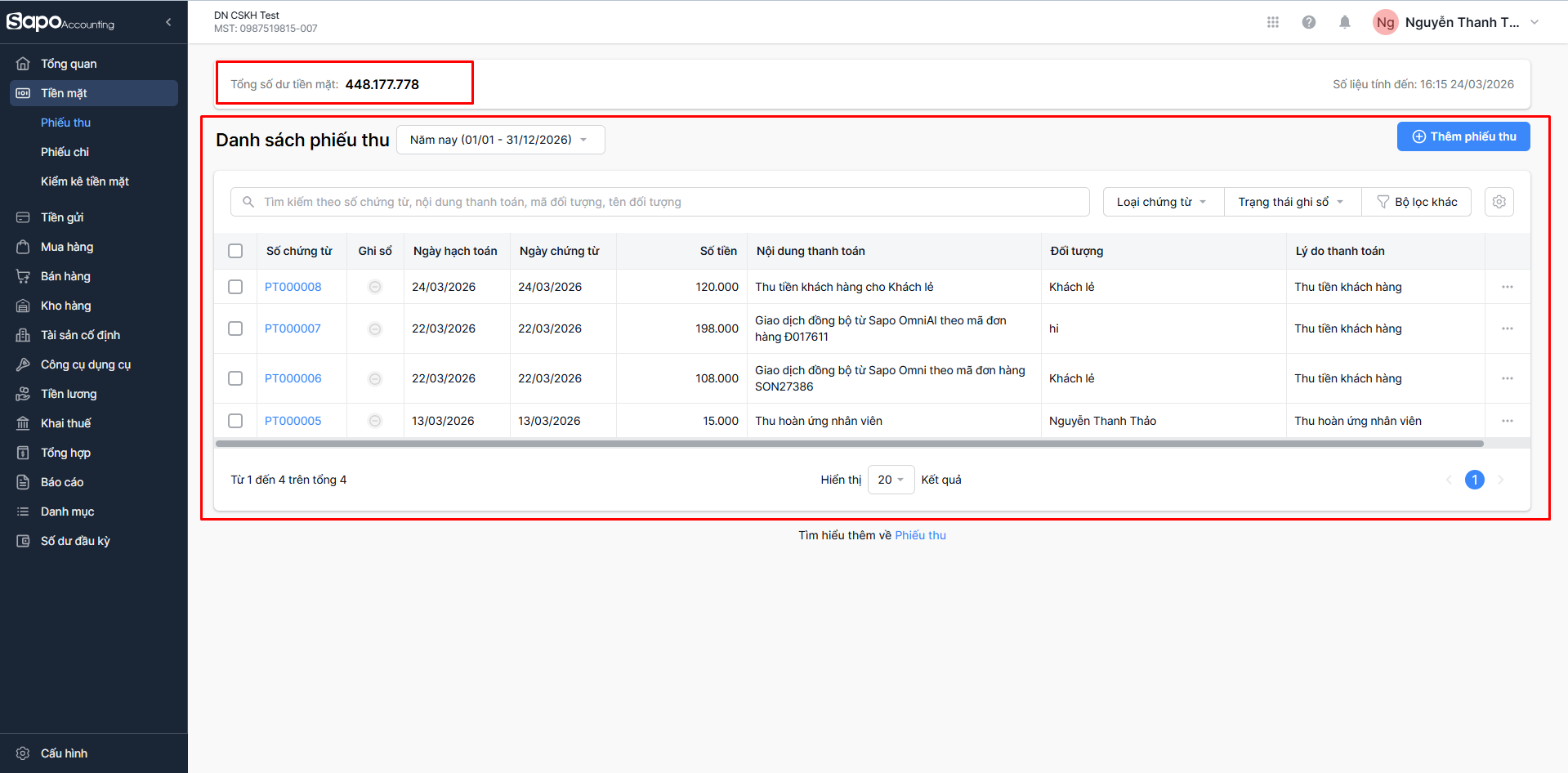Tick the checkbox for PT000007
Screen dimensions: 1568x773
235,328
